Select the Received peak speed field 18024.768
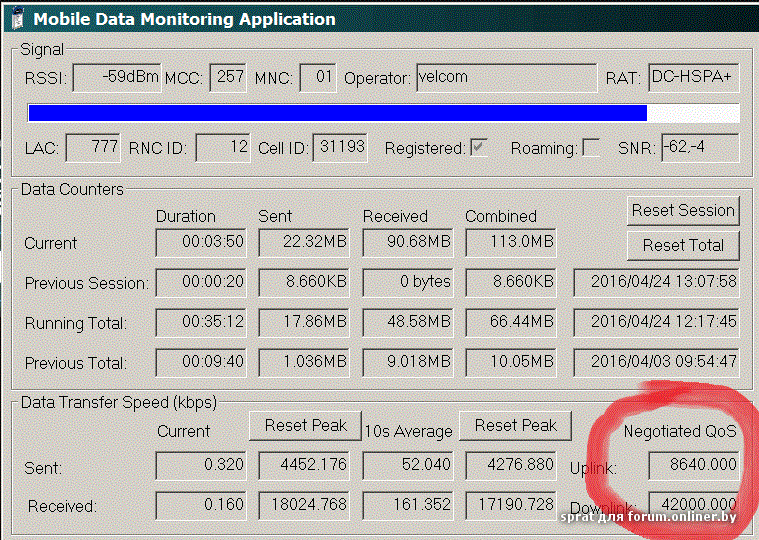Viewport: 759px width, 540px height. (x=304, y=505)
